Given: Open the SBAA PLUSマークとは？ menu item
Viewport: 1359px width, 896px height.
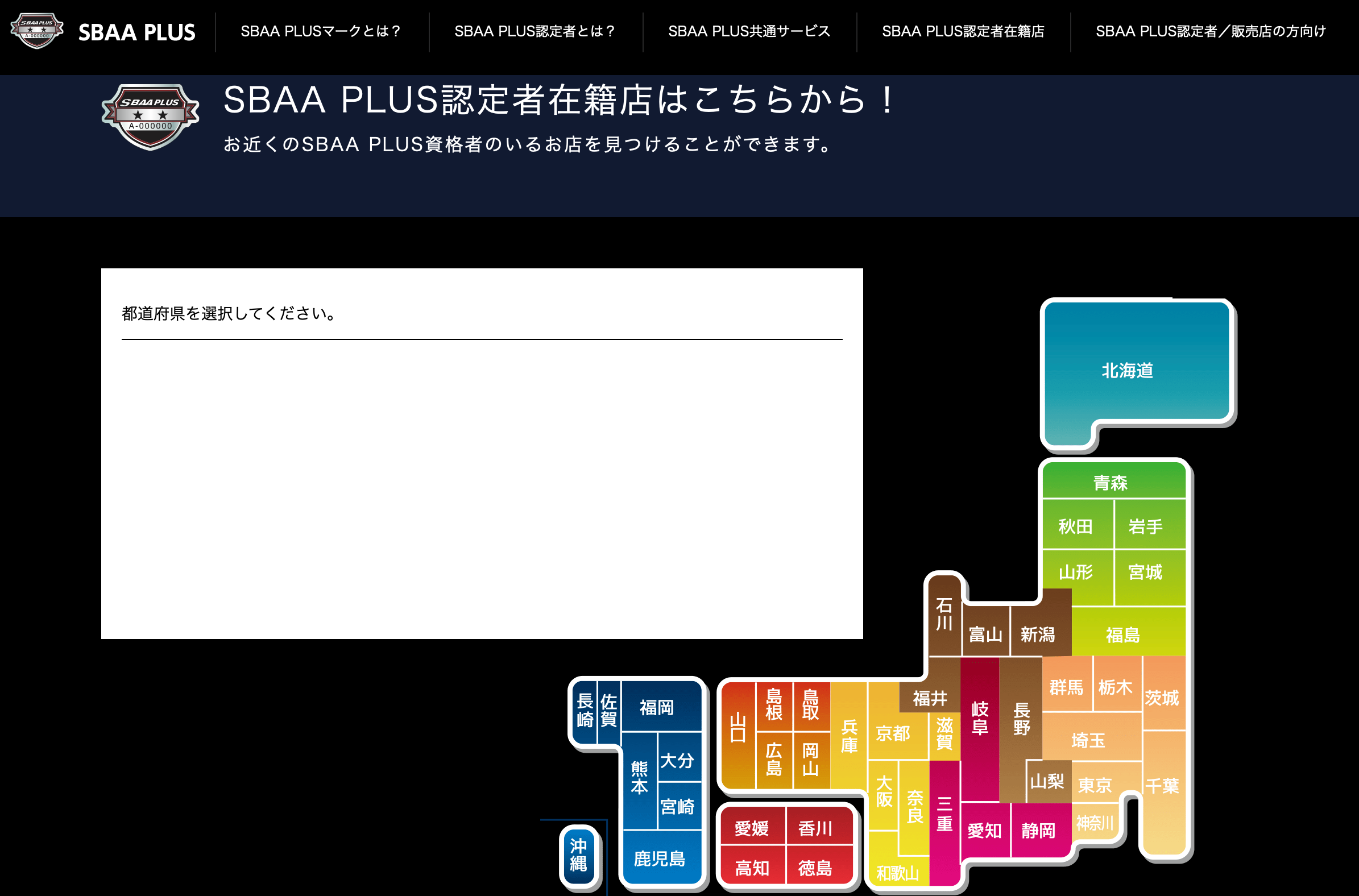Looking at the screenshot, I should [321, 31].
